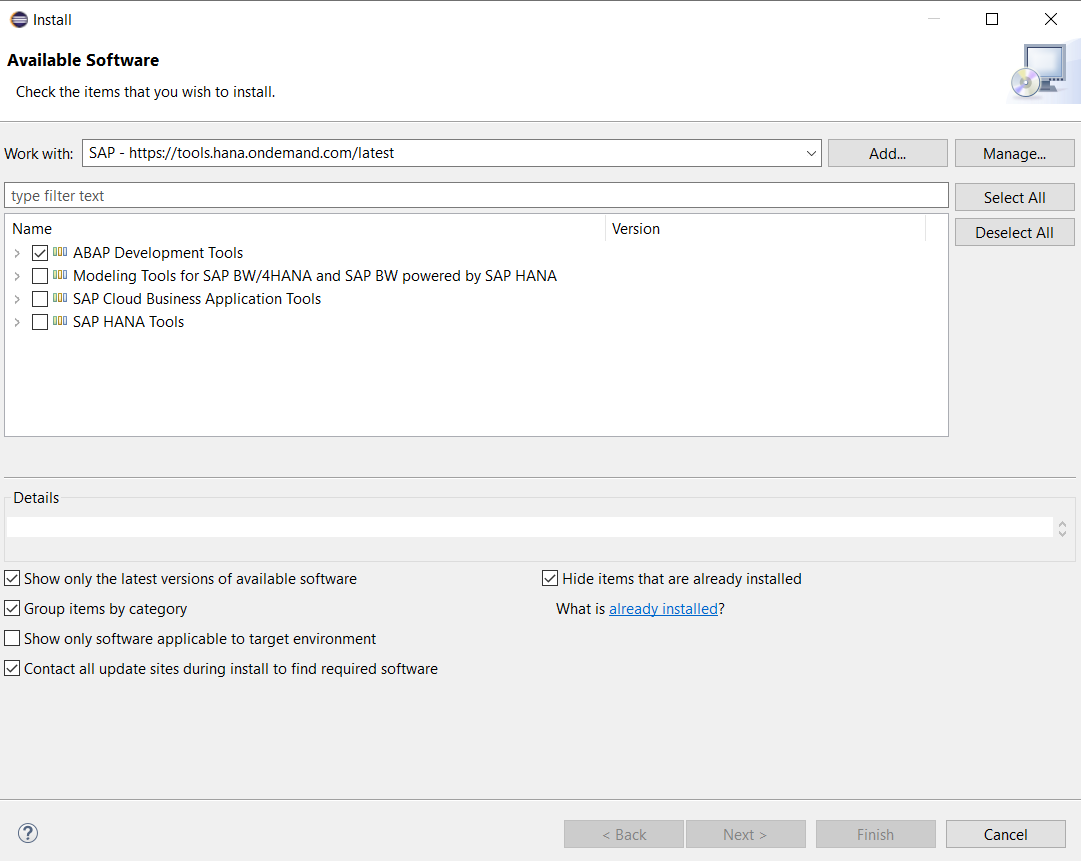This screenshot has height=861, width=1081.
Task: Expand the ABAP Development Tools tree node
Action: (x=16, y=253)
